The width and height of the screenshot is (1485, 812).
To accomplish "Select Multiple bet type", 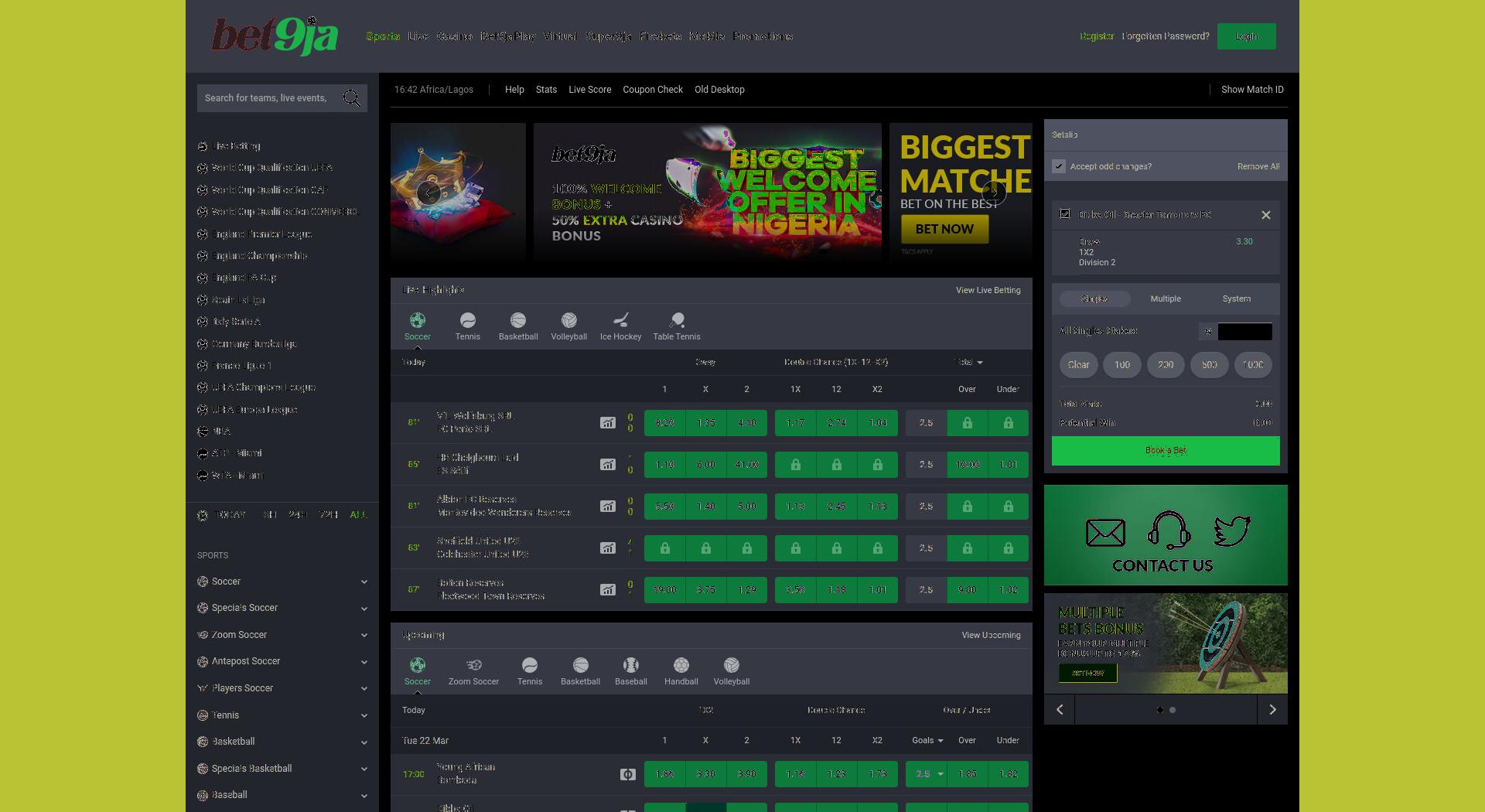I will pos(1166,299).
